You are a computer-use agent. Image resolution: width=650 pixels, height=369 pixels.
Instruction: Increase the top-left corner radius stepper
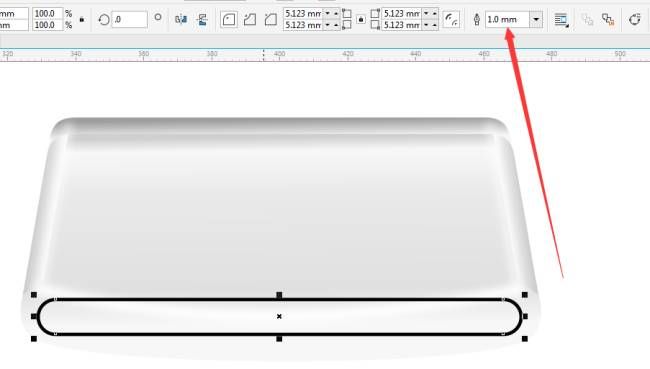click(x=336, y=14)
